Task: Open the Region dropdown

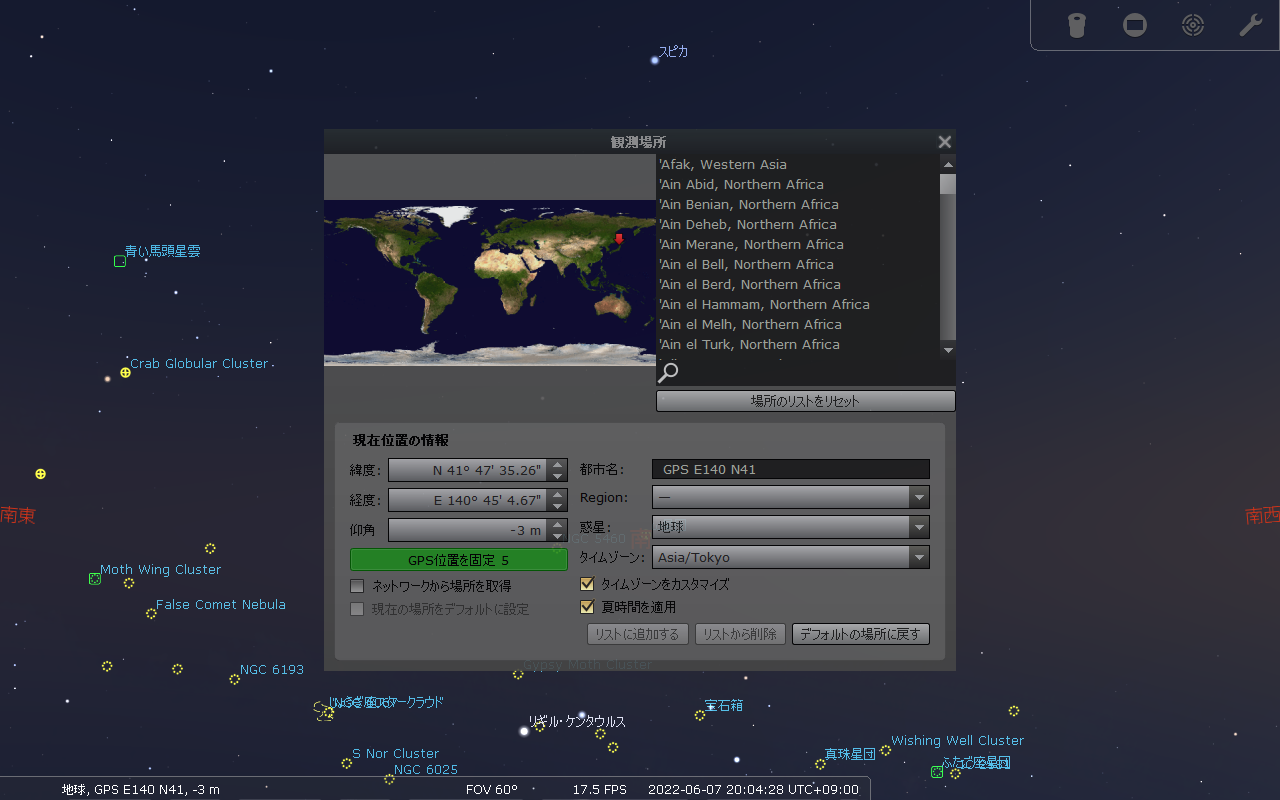Action: [791, 497]
